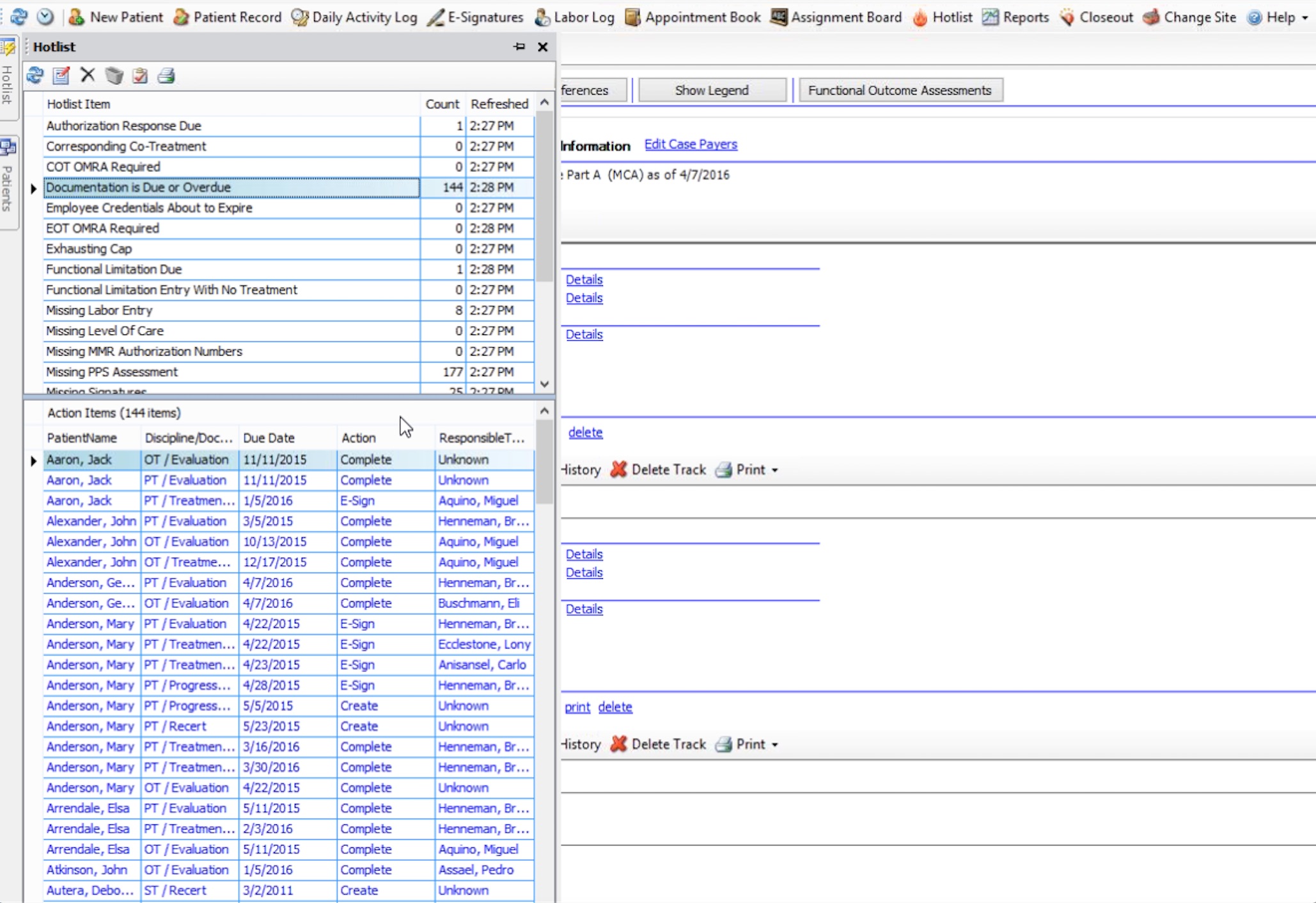Click the clipboard checkmark icon

pos(140,75)
